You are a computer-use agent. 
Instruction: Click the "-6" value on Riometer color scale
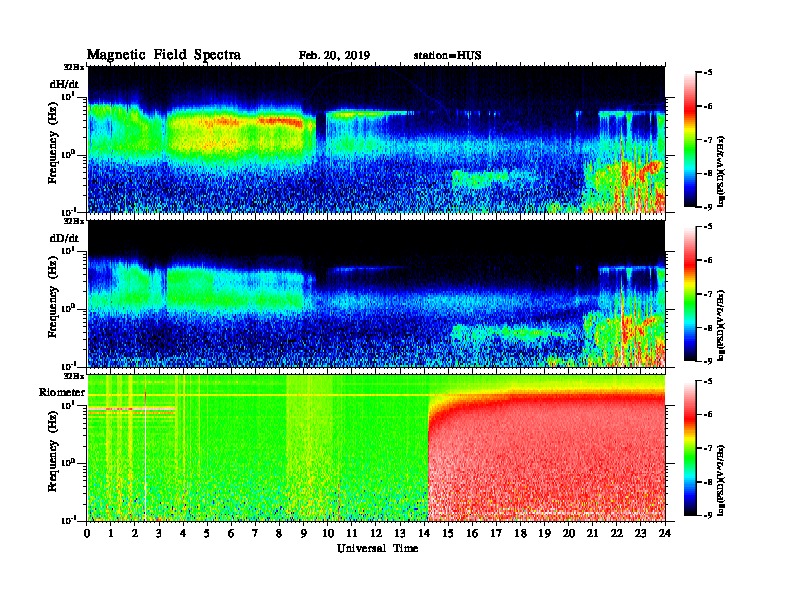[x=708, y=415]
